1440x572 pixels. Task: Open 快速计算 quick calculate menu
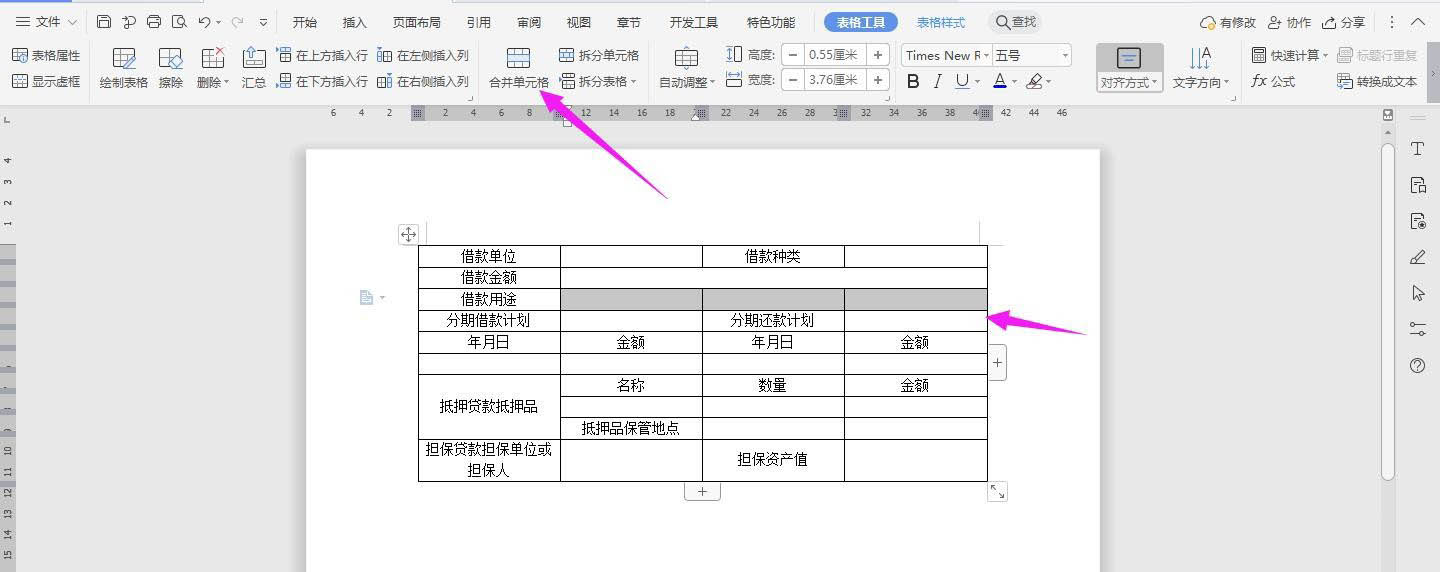point(1290,56)
